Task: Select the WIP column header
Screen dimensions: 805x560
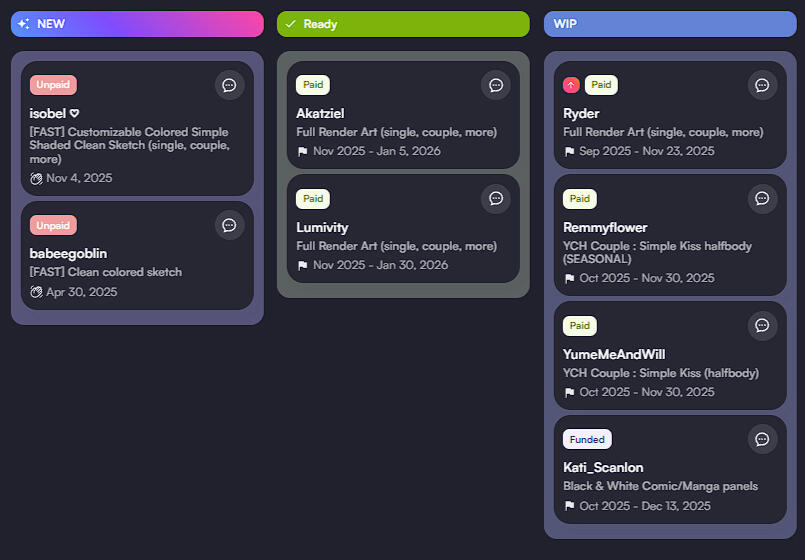Action: click(x=670, y=24)
